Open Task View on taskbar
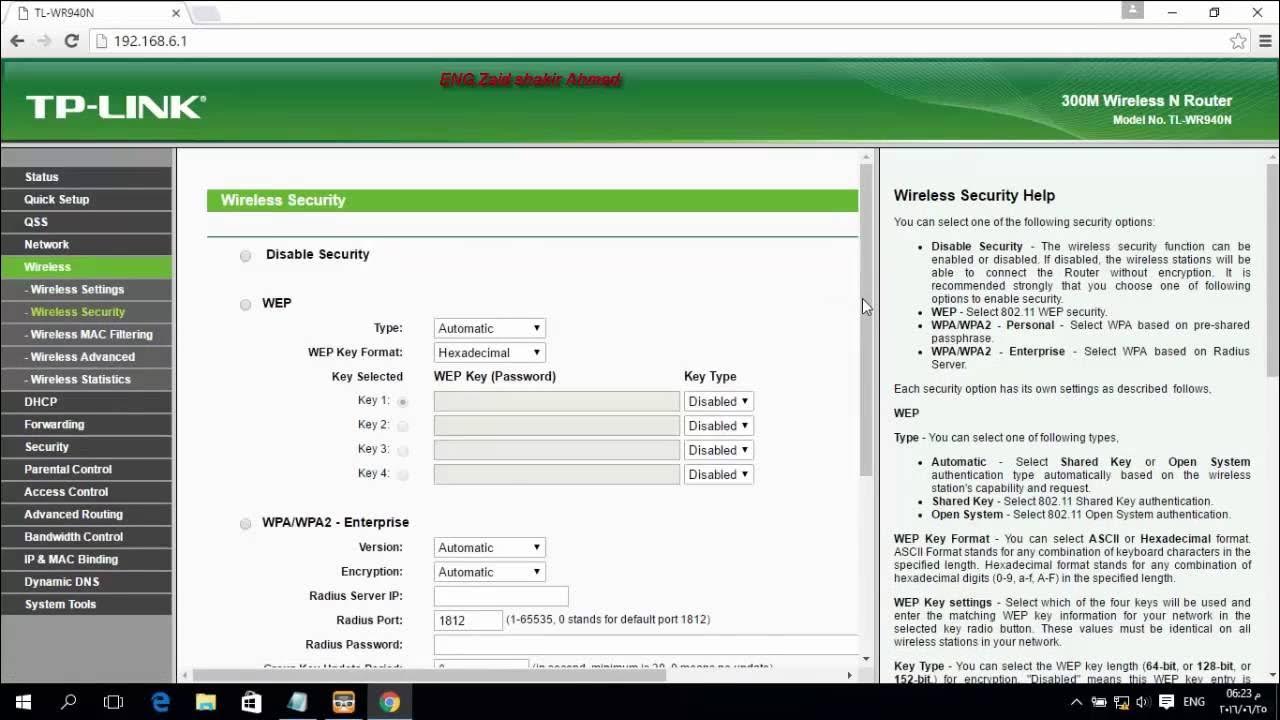The width and height of the screenshot is (1280, 720). tap(113, 702)
